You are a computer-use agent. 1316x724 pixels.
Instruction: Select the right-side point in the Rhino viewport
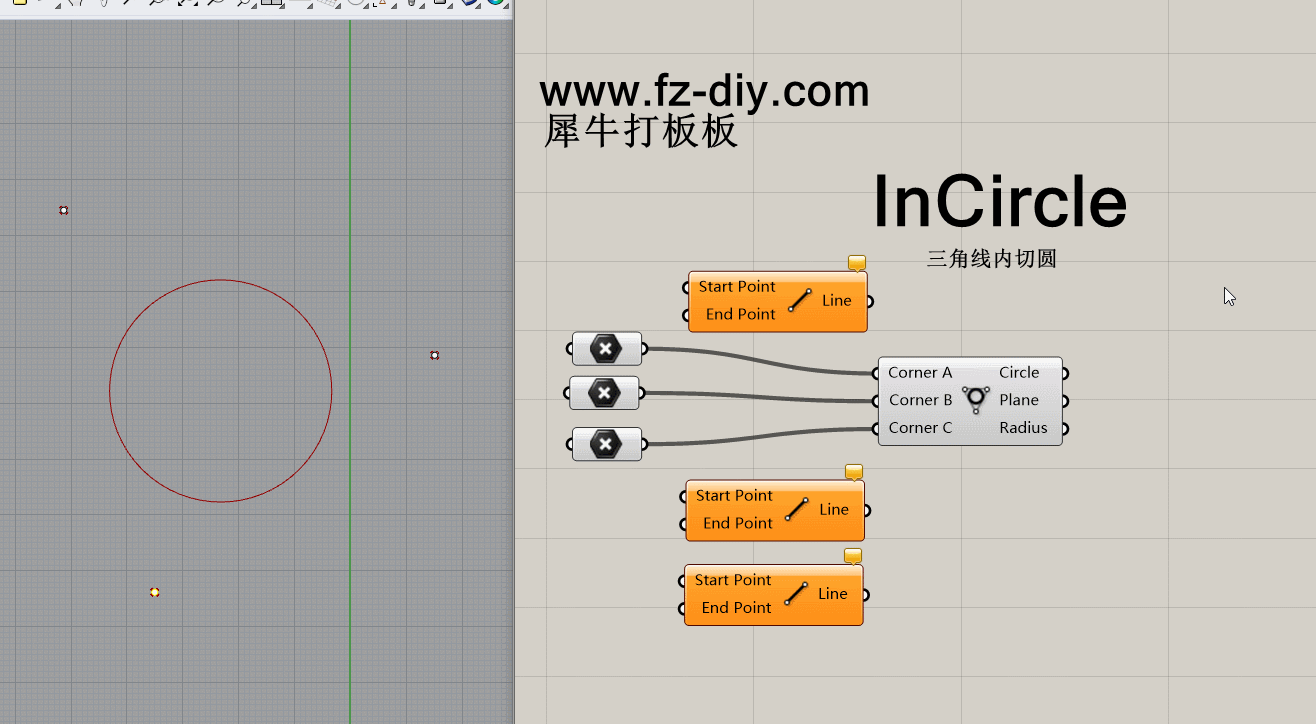click(x=434, y=355)
